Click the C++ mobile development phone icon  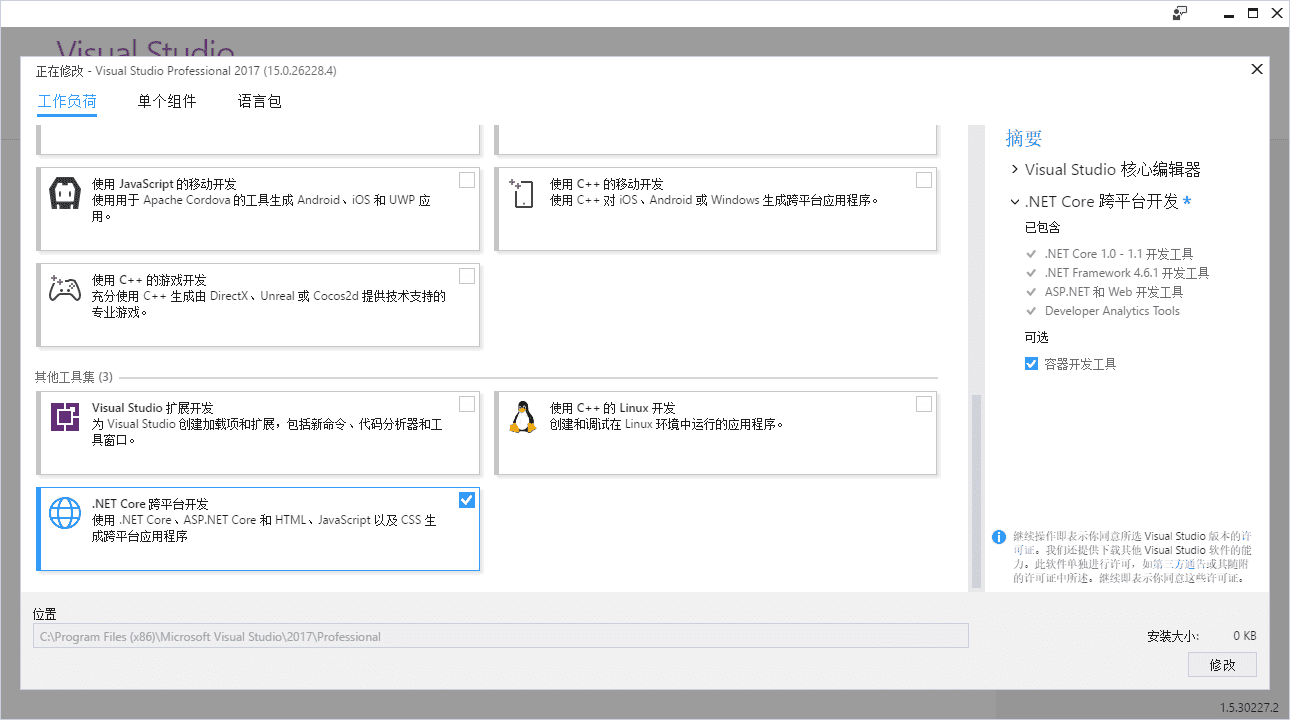coord(522,193)
